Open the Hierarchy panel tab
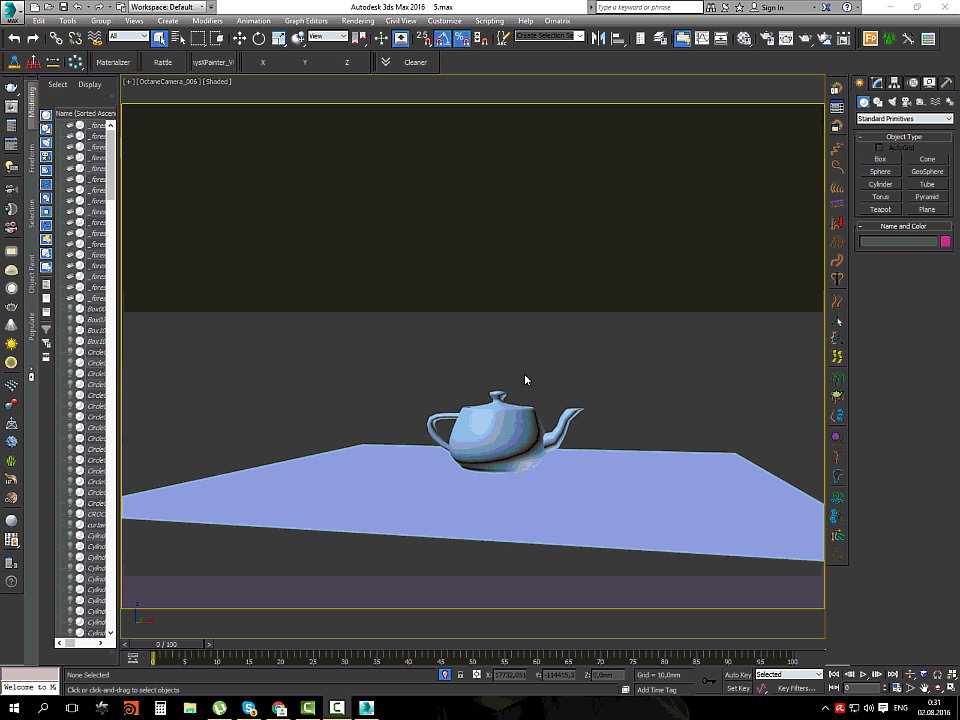The height and width of the screenshot is (720, 960). [894, 83]
